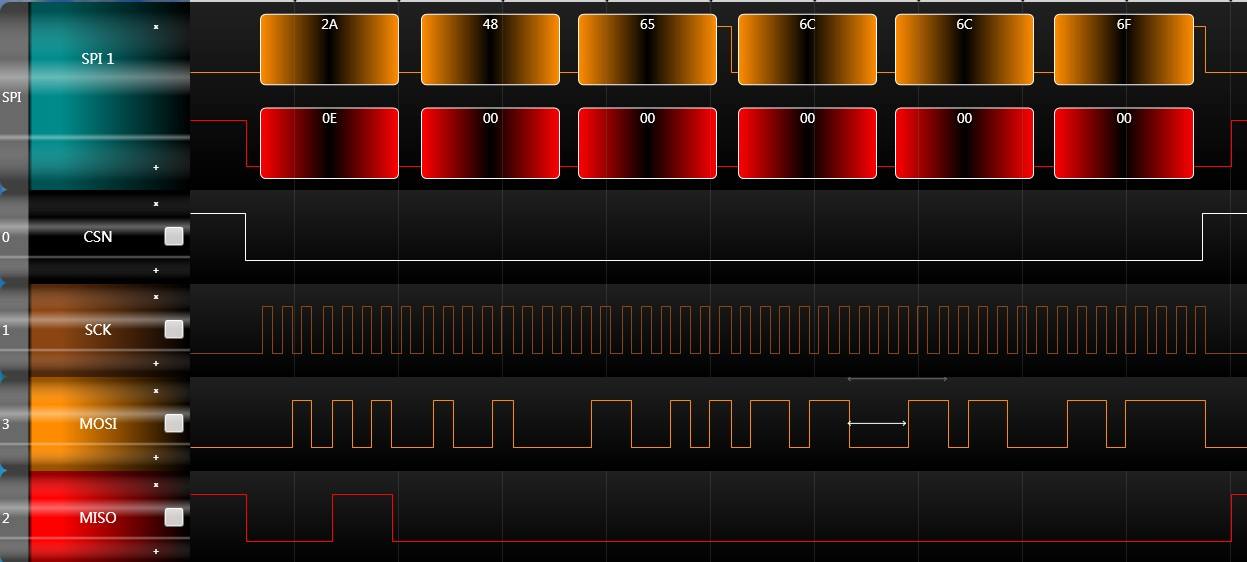Click the plus icon on CSN channel
The height and width of the screenshot is (562, 1247).
click(156, 270)
